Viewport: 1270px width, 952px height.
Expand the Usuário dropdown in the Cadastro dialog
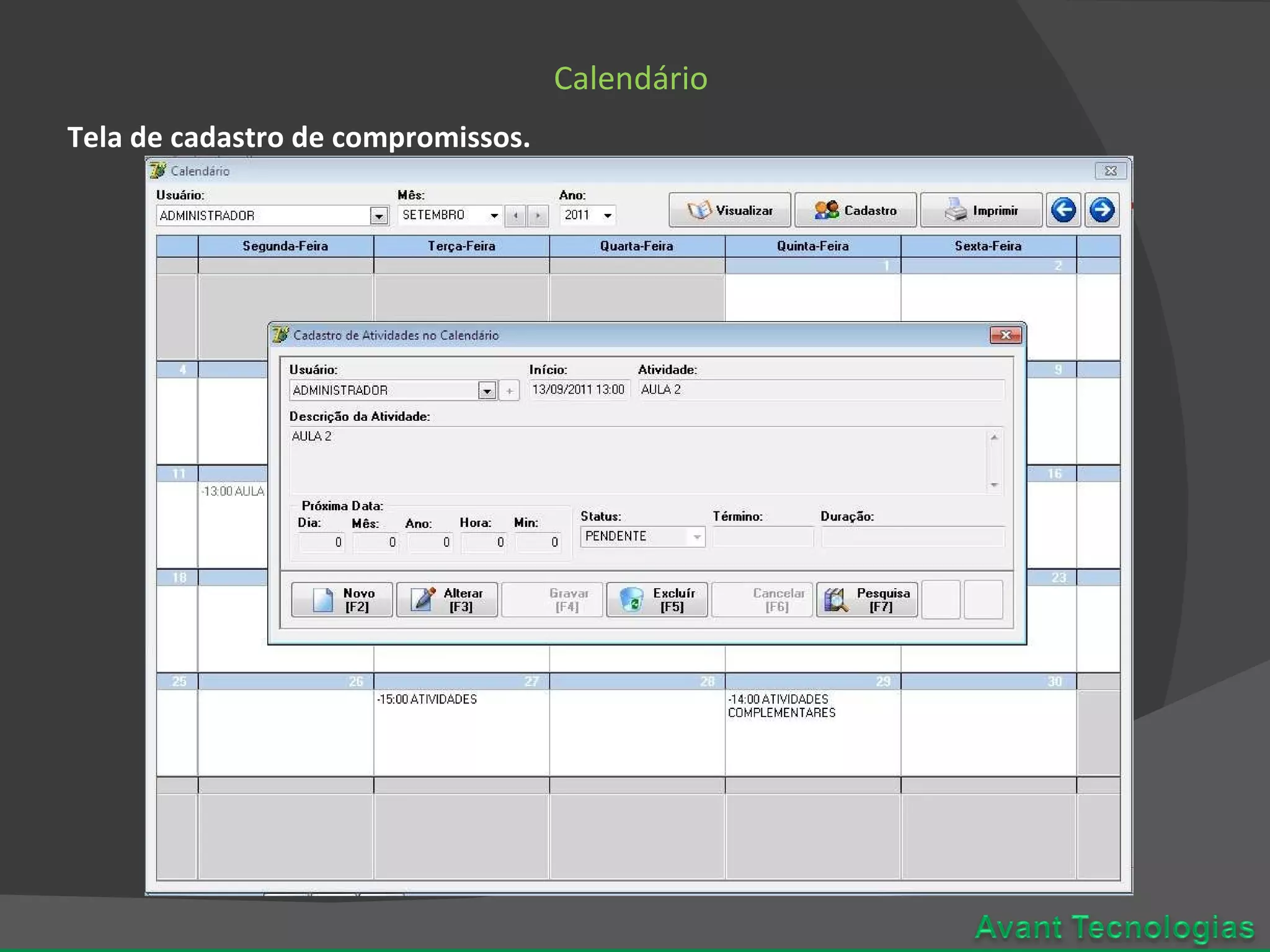pos(487,390)
